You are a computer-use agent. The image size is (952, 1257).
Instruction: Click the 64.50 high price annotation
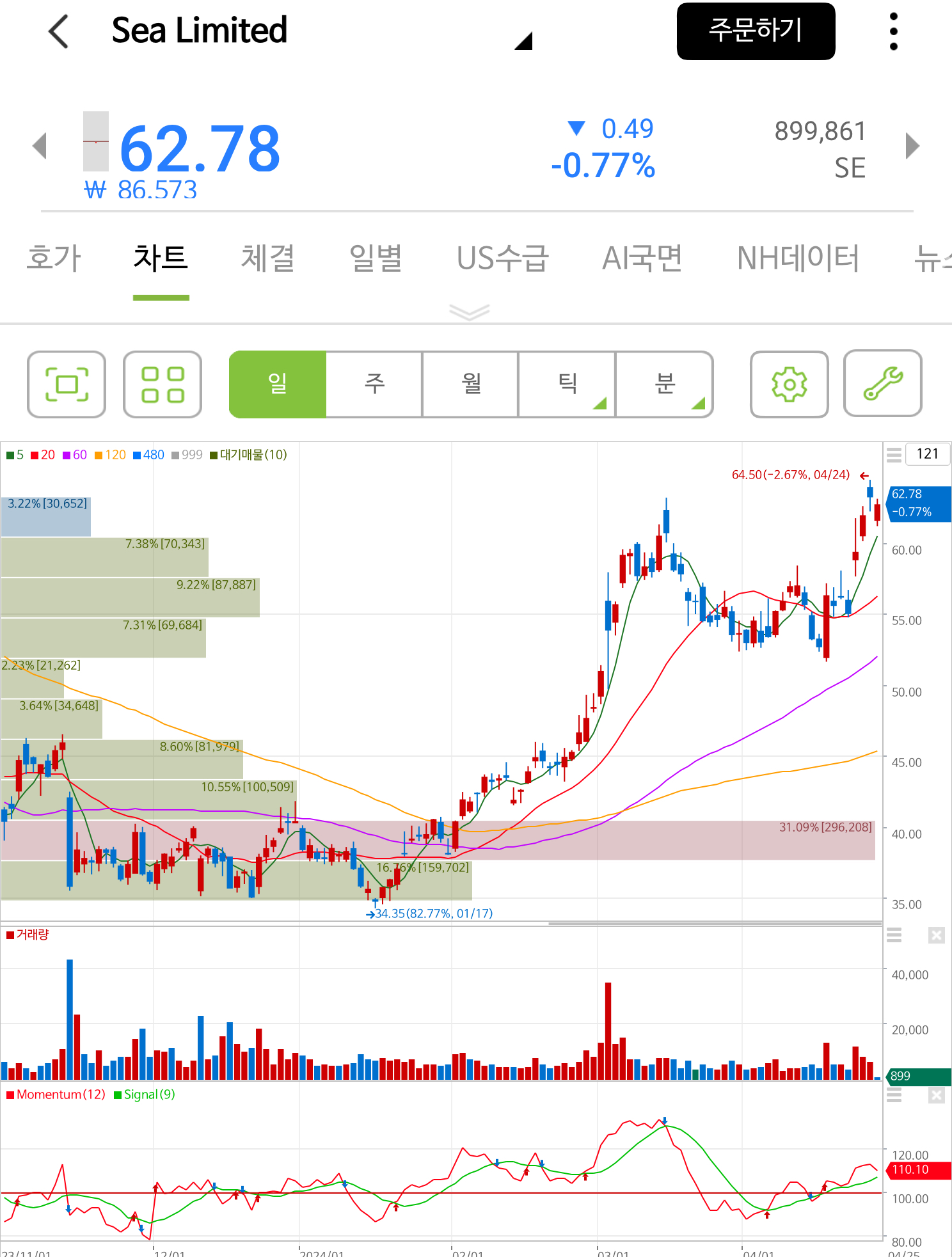pos(800,475)
